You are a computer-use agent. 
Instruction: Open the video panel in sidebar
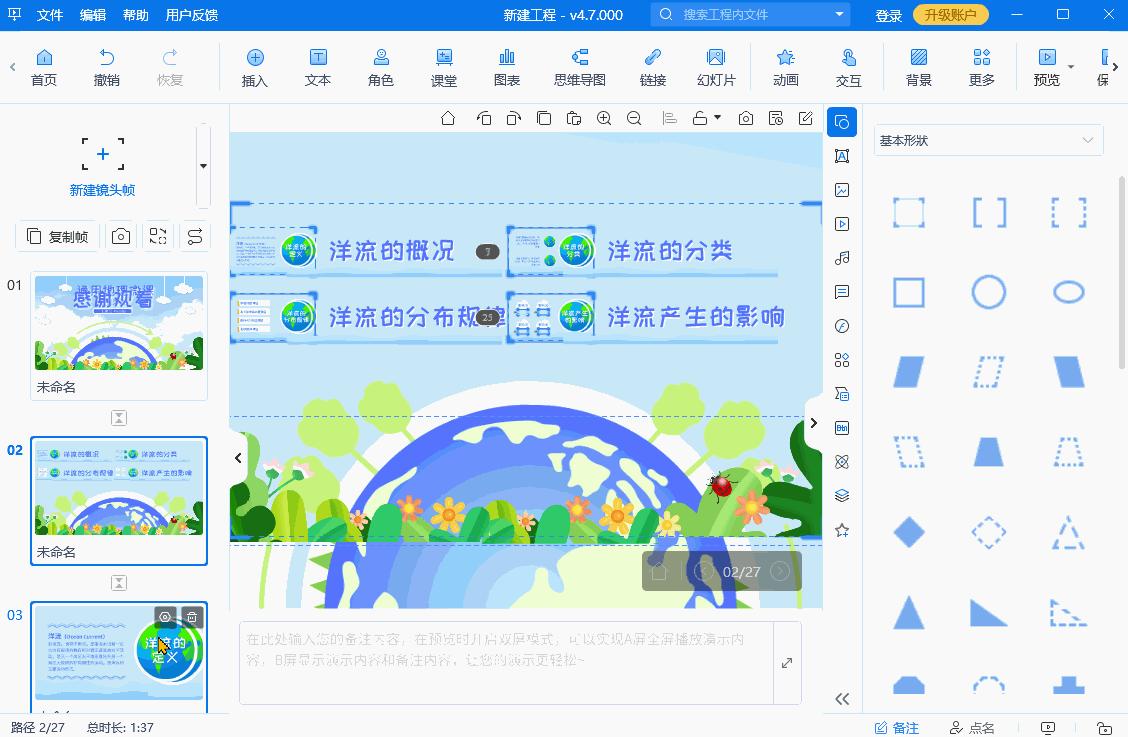[842, 223]
